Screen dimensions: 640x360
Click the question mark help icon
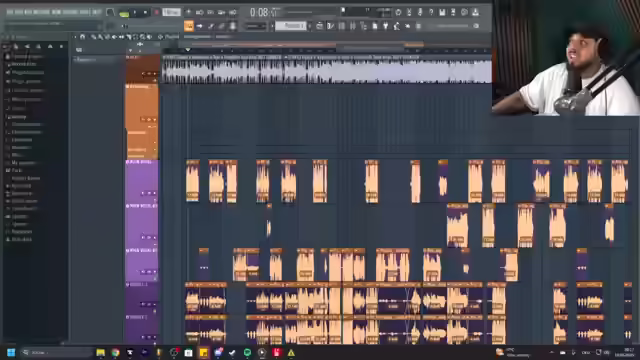click(x=431, y=12)
